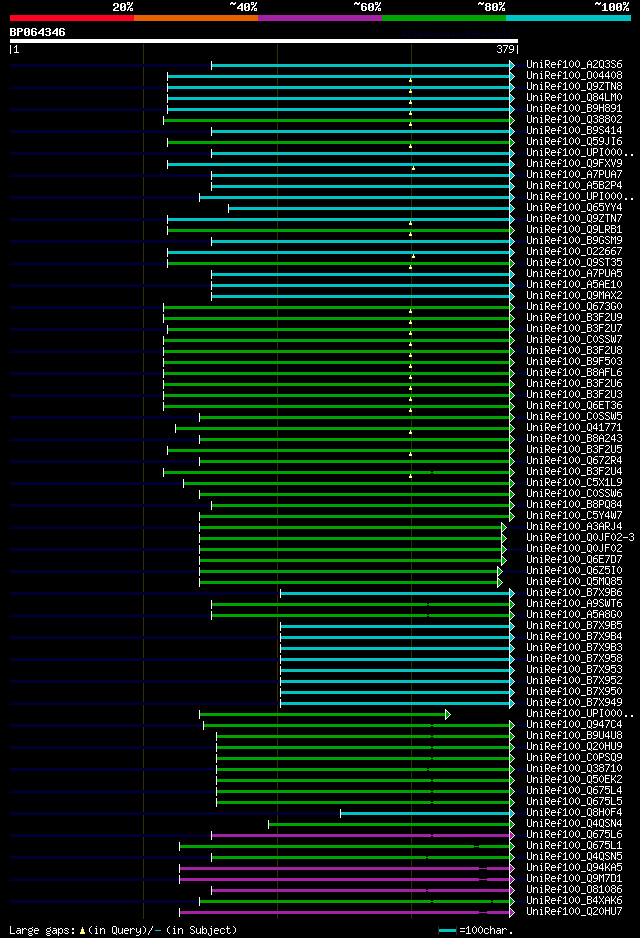Select the UniRef100_A7PUA7 label

coord(574,175)
